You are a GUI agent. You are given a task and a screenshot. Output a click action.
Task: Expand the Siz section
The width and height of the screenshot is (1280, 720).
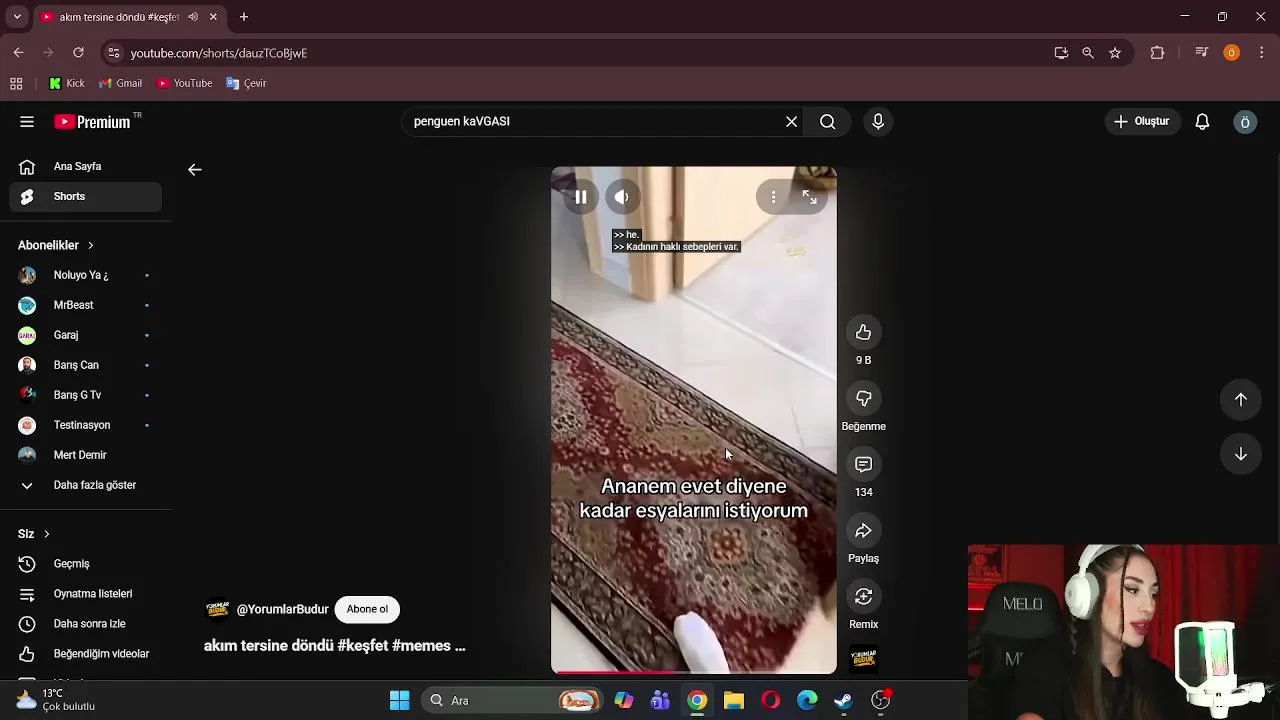34,534
